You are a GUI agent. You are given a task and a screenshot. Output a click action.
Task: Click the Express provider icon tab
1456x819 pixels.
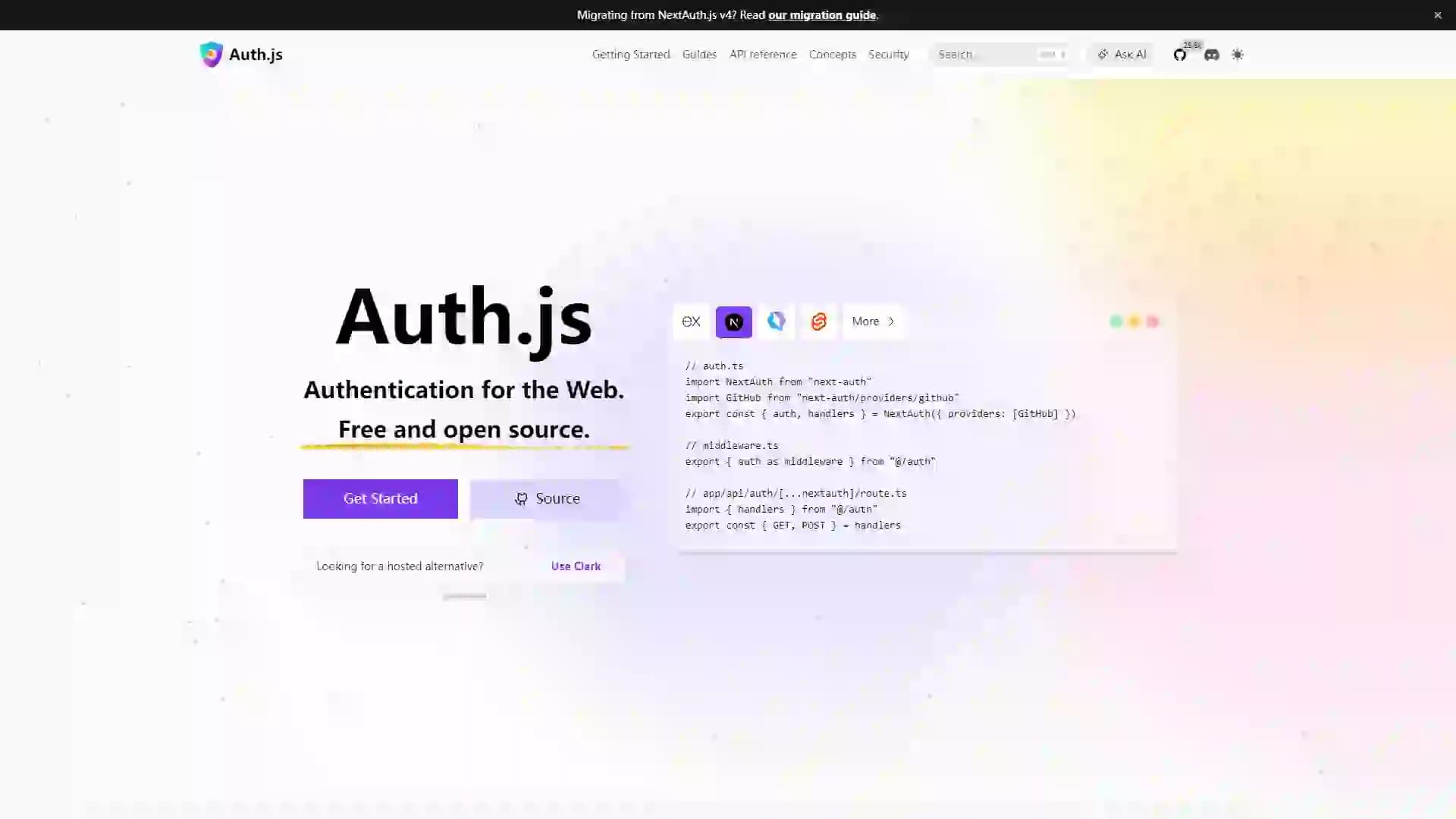click(690, 321)
